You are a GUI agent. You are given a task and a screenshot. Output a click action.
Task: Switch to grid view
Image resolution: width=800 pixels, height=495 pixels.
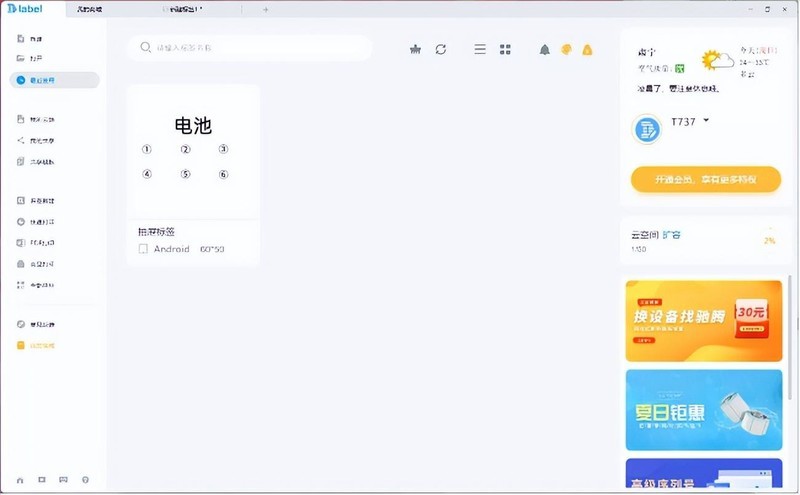click(505, 50)
